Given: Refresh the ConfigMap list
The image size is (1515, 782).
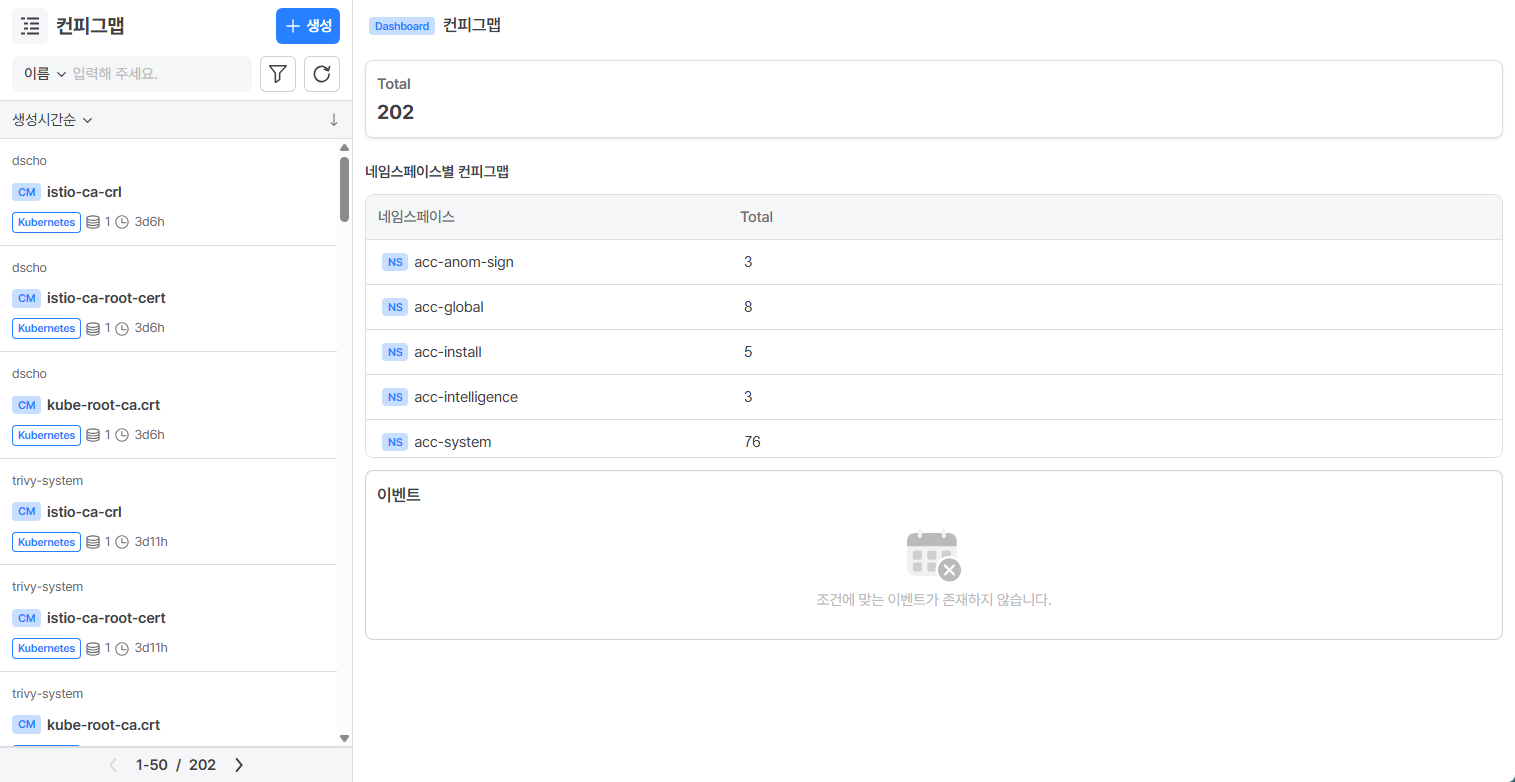Looking at the screenshot, I should [x=322, y=74].
